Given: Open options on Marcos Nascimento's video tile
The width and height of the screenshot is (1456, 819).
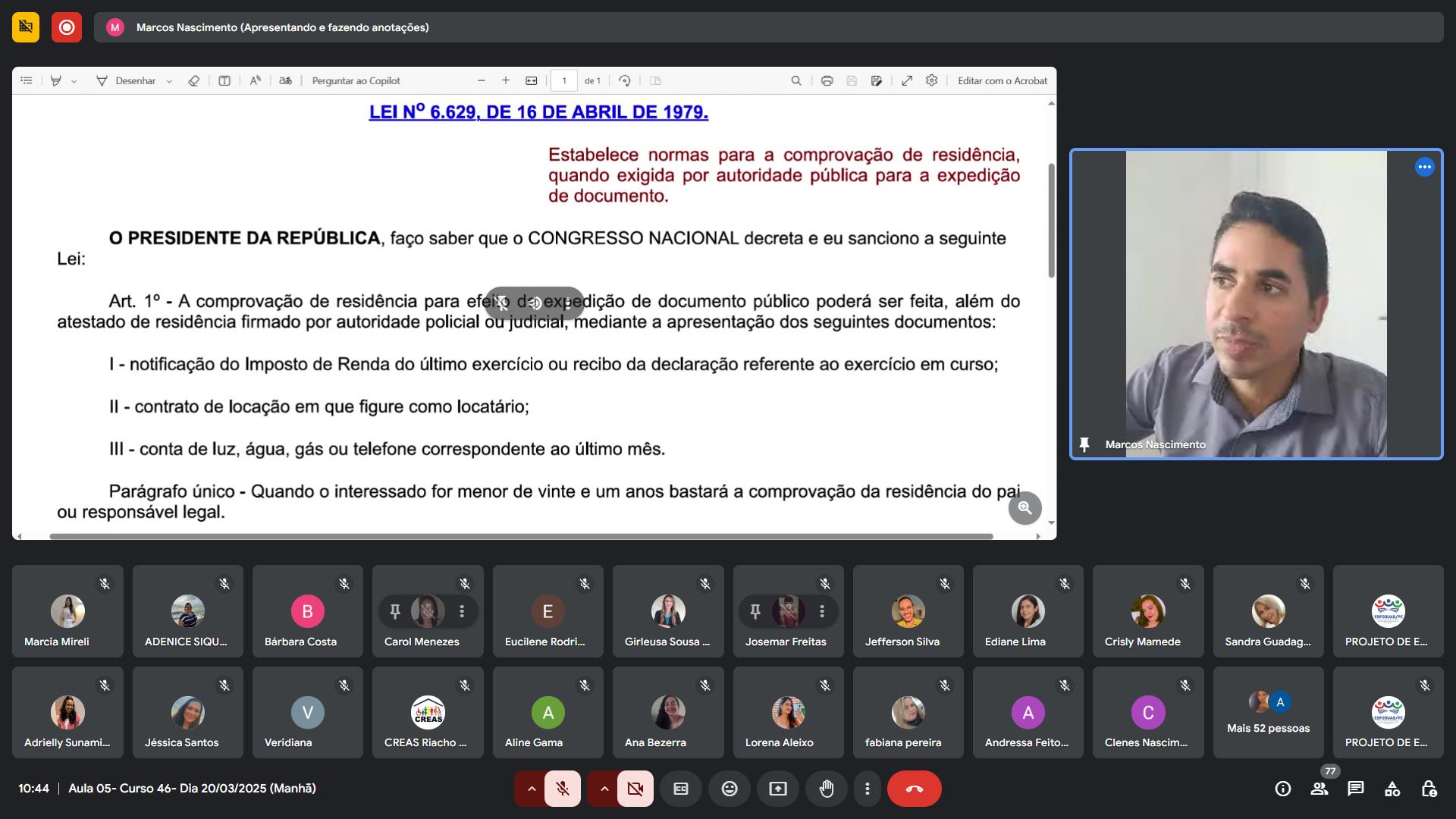Looking at the screenshot, I should point(1424,167).
